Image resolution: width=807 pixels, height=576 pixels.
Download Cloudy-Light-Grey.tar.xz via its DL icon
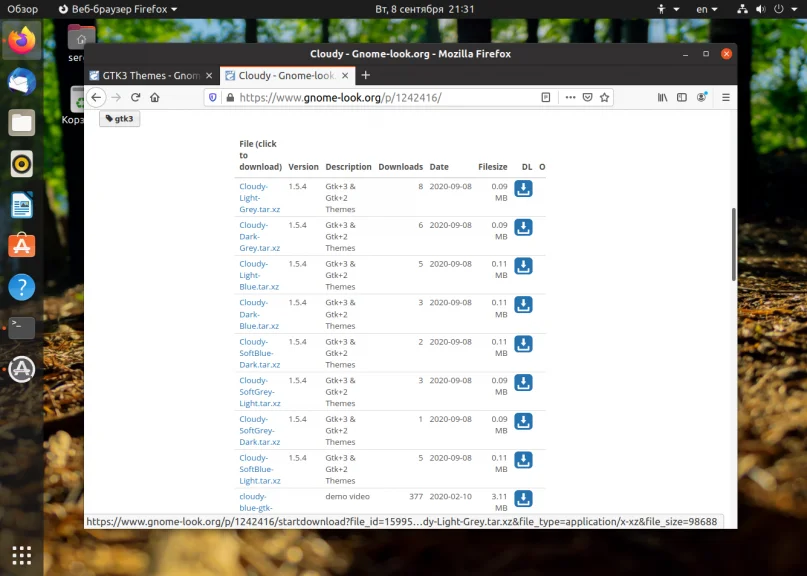point(523,188)
